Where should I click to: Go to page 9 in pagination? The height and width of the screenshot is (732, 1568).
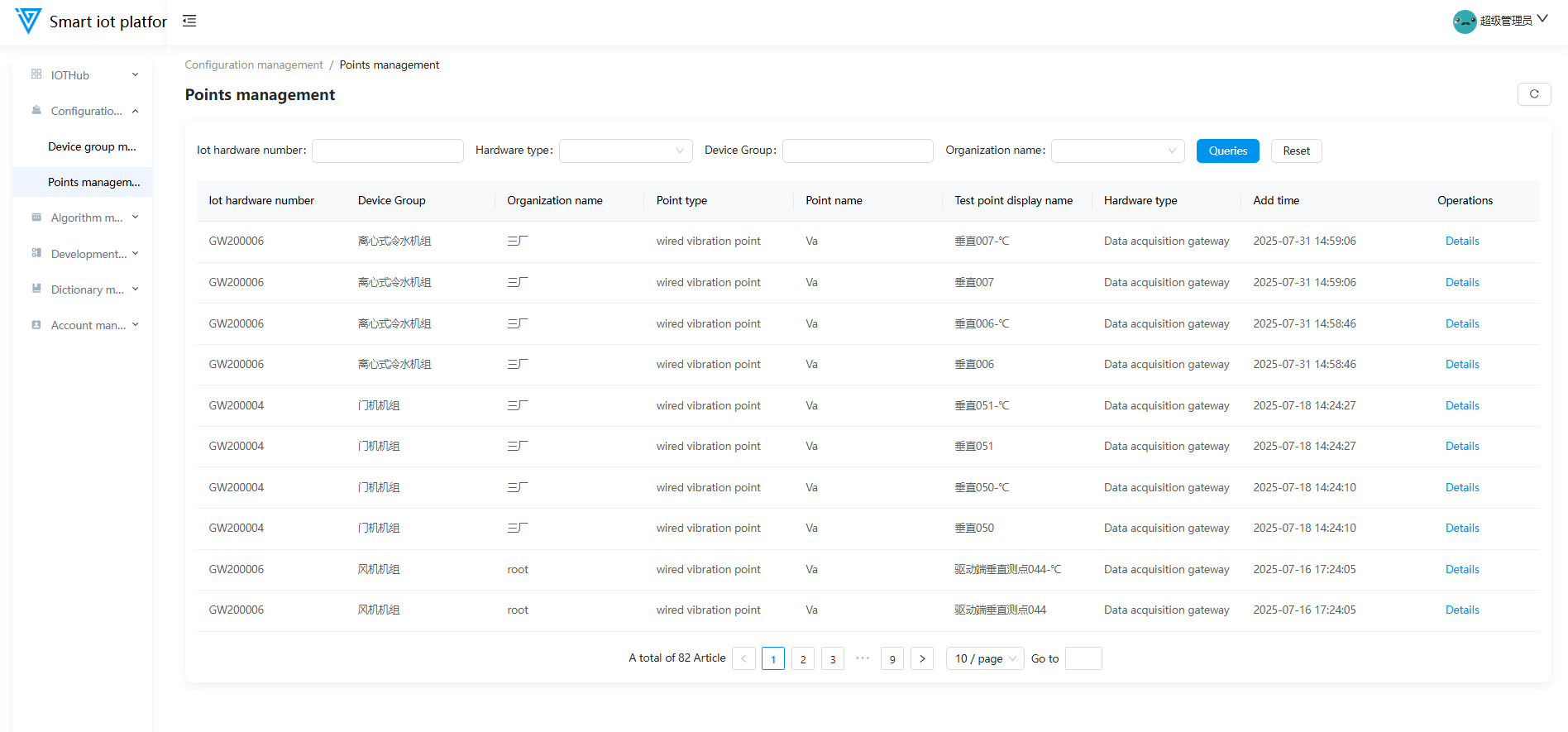coord(892,658)
